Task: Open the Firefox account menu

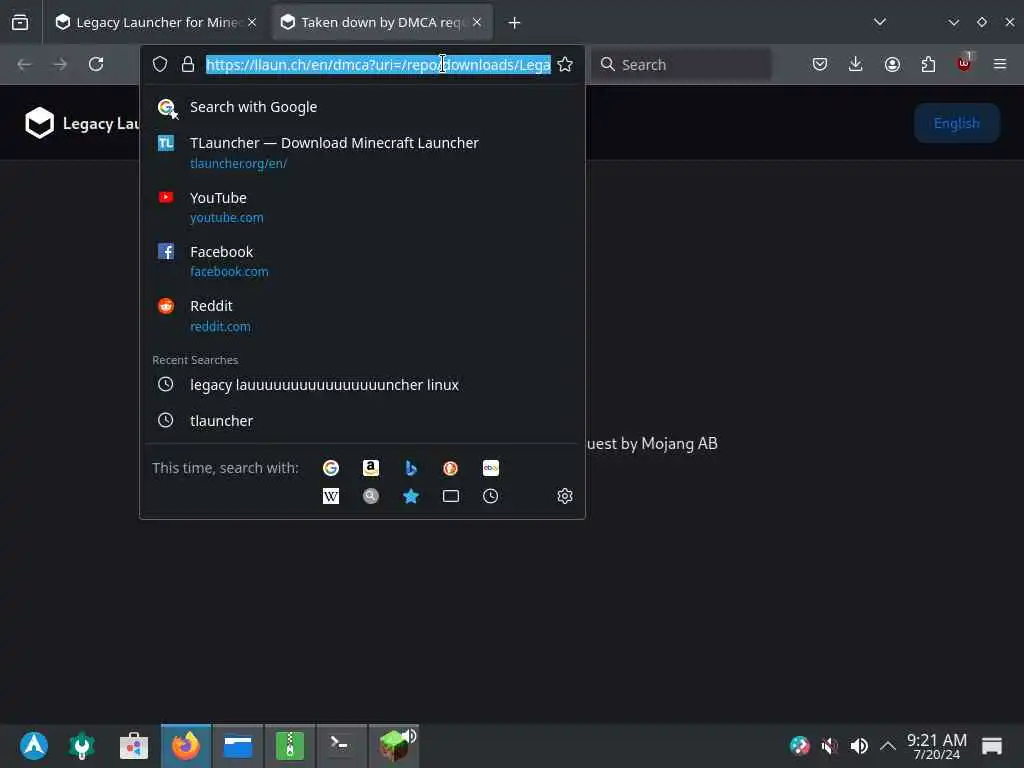Action: pyautogui.click(x=892, y=64)
